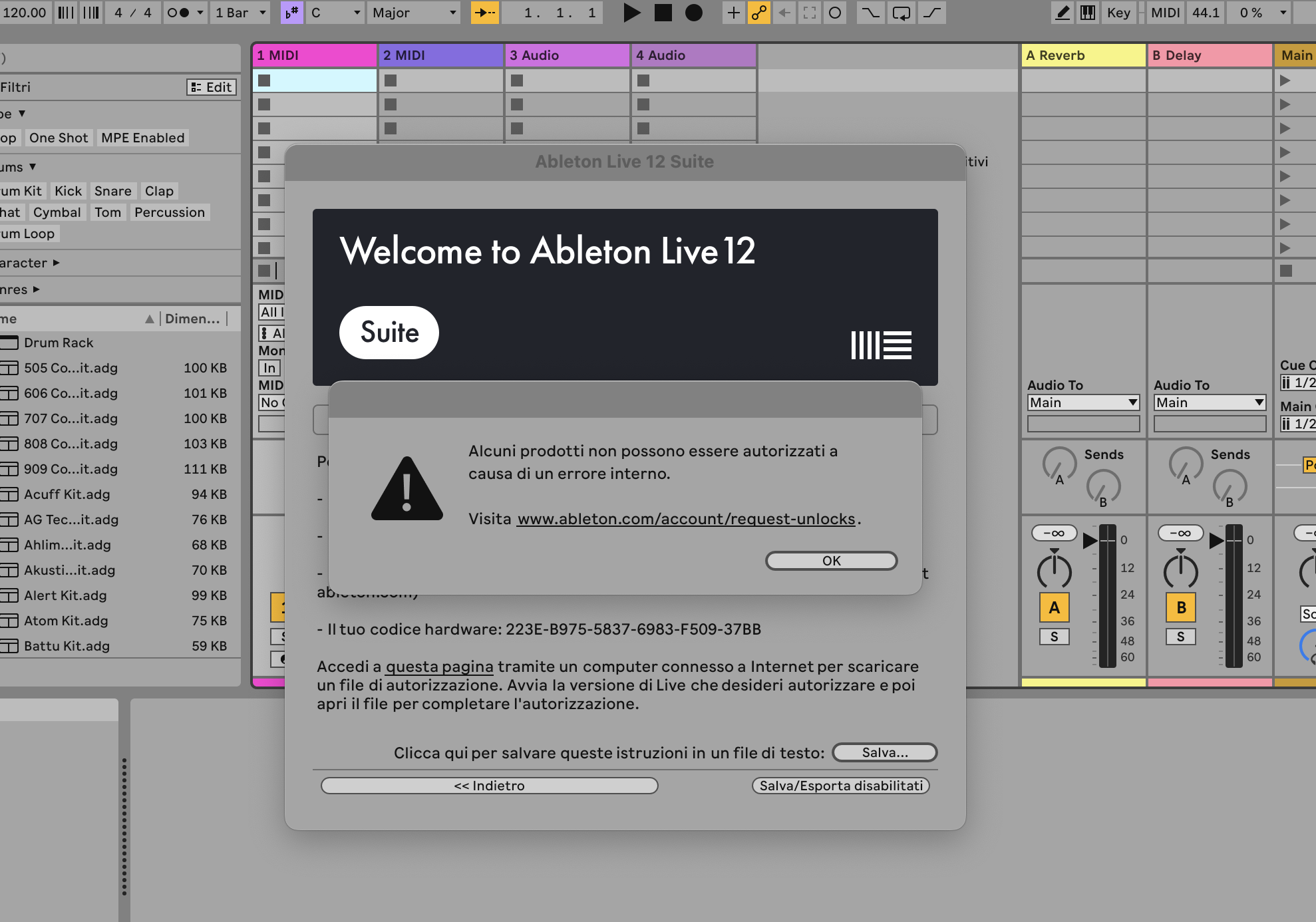The width and height of the screenshot is (1316, 922).
Task: Select 808 Co...it.adg in browser
Action: [x=120, y=444]
